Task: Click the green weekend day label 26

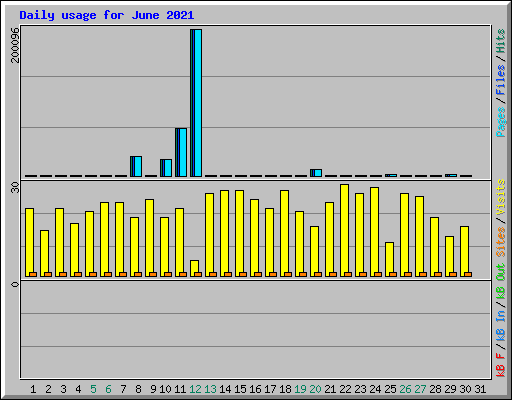Action: pos(405,389)
